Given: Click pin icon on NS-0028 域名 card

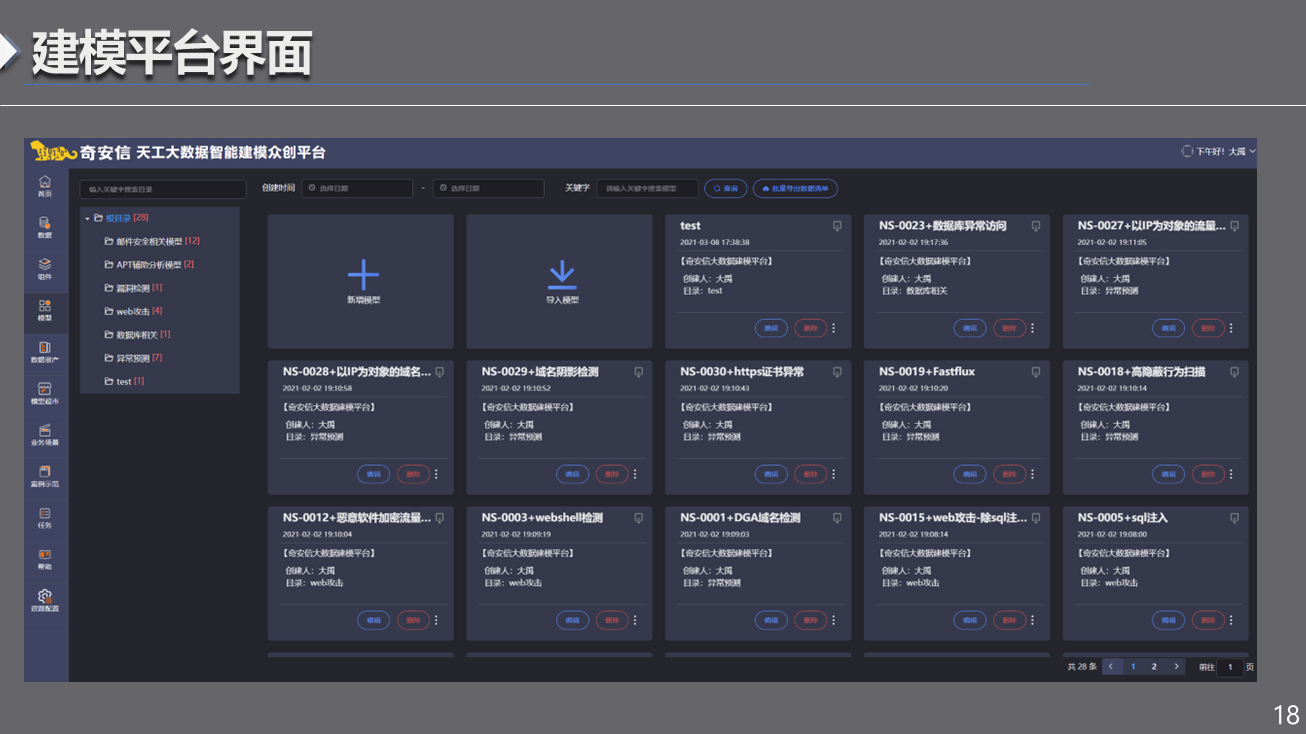Looking at the screenshot, I should pyautogui.click(x=439, y=372).
